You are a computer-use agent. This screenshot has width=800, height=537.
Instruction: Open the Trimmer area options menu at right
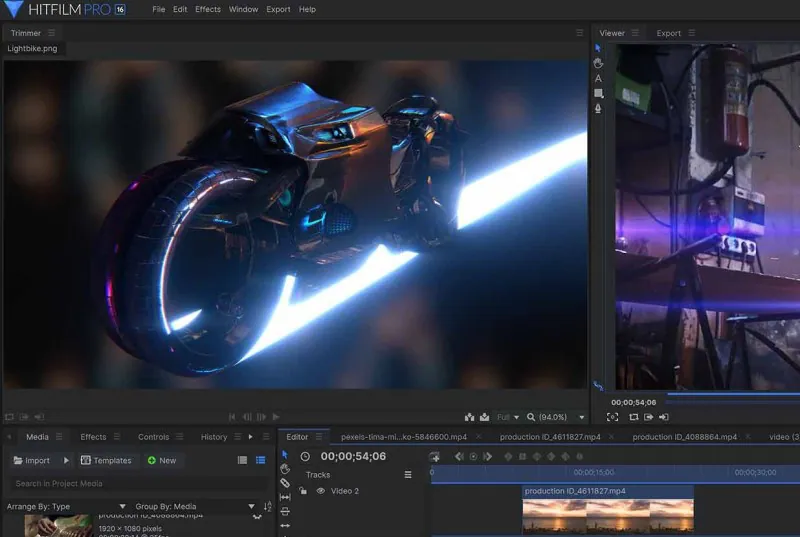tap(580, 33)
